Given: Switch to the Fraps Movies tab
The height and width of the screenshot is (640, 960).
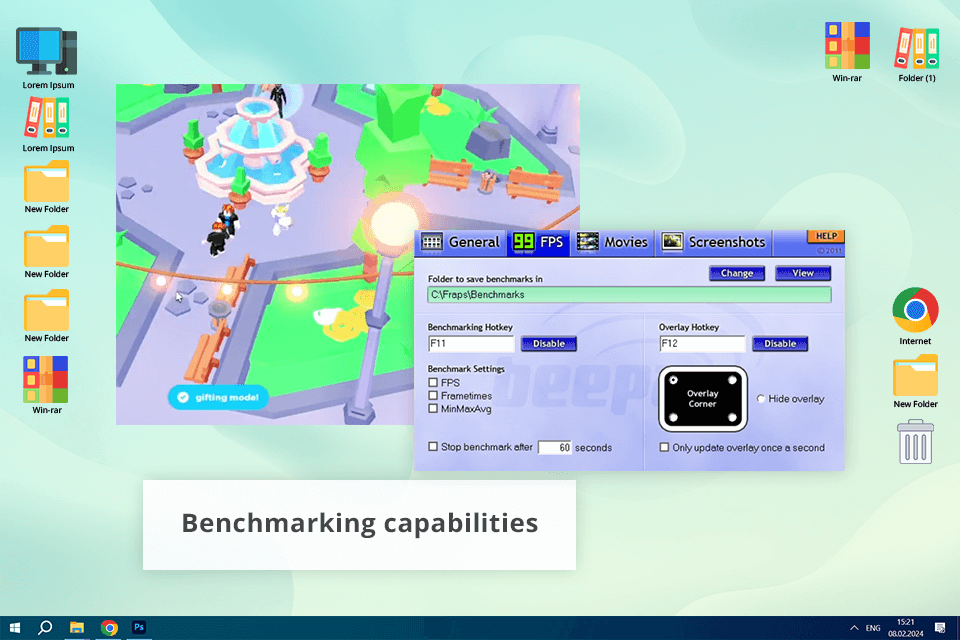Looking at the screenshot, I should tap(612, 243).
